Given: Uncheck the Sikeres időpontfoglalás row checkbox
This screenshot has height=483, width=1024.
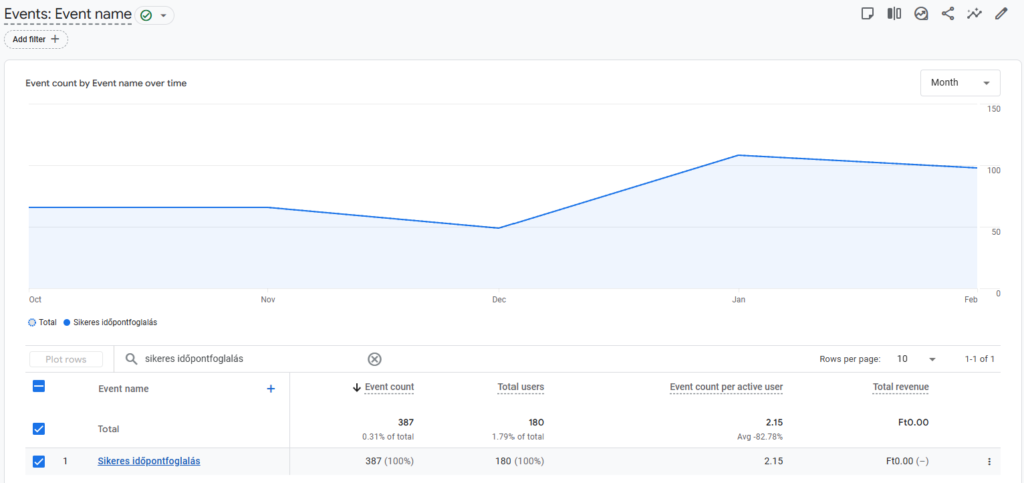Looking at the screenshot, I should pos(39,461).
